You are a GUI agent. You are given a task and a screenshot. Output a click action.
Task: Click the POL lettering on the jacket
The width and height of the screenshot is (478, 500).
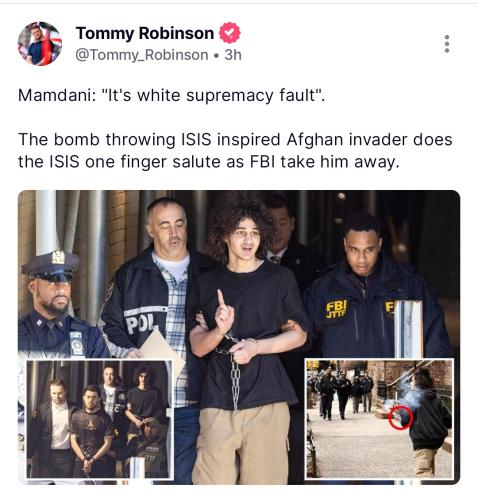pyautogui.click(x=141, y=323)
